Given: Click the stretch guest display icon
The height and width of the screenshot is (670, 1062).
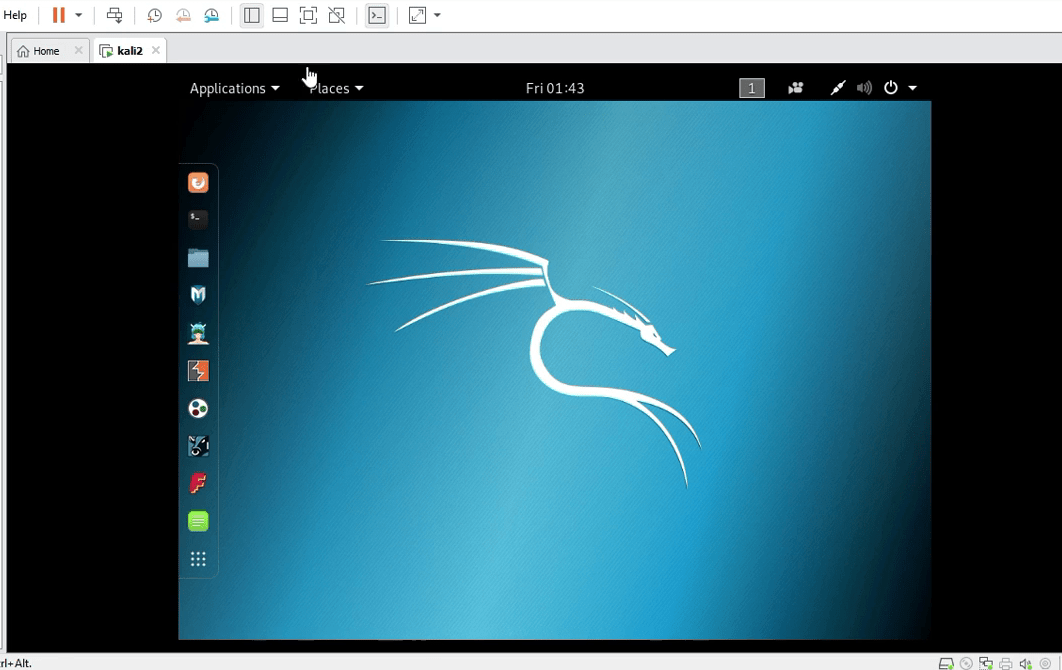Looking at the screenshot, I should pos(417,15).
